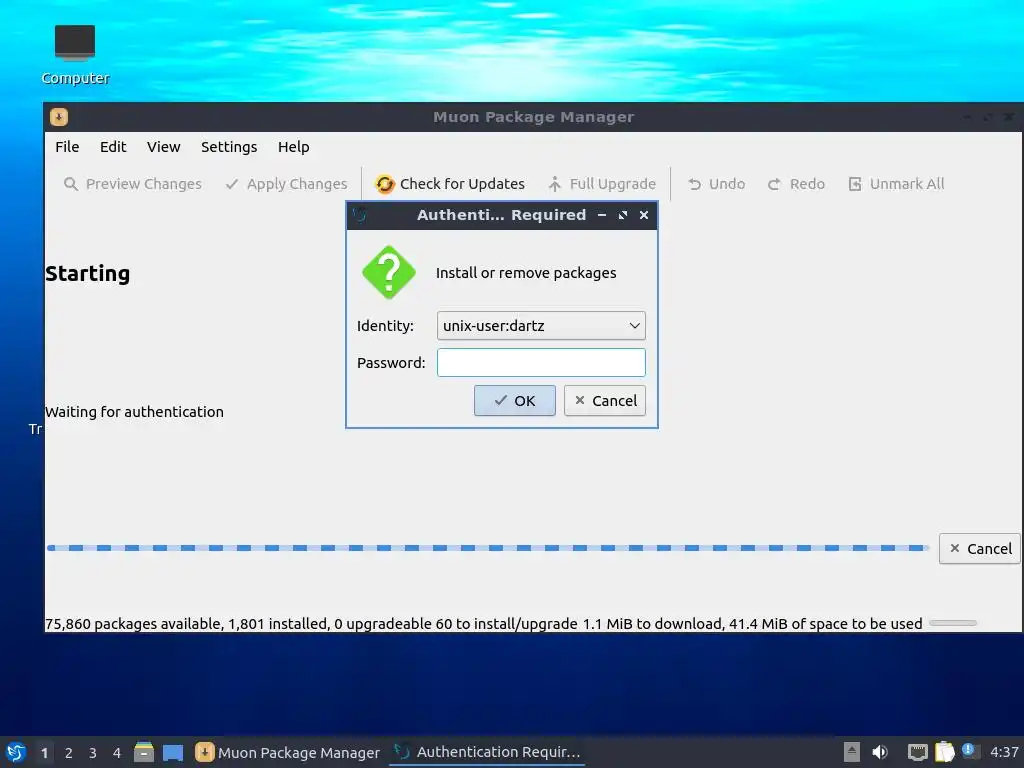Open the Help menu
The width and height of the screenshot is (1024, 768).
(x=293, y=147)
